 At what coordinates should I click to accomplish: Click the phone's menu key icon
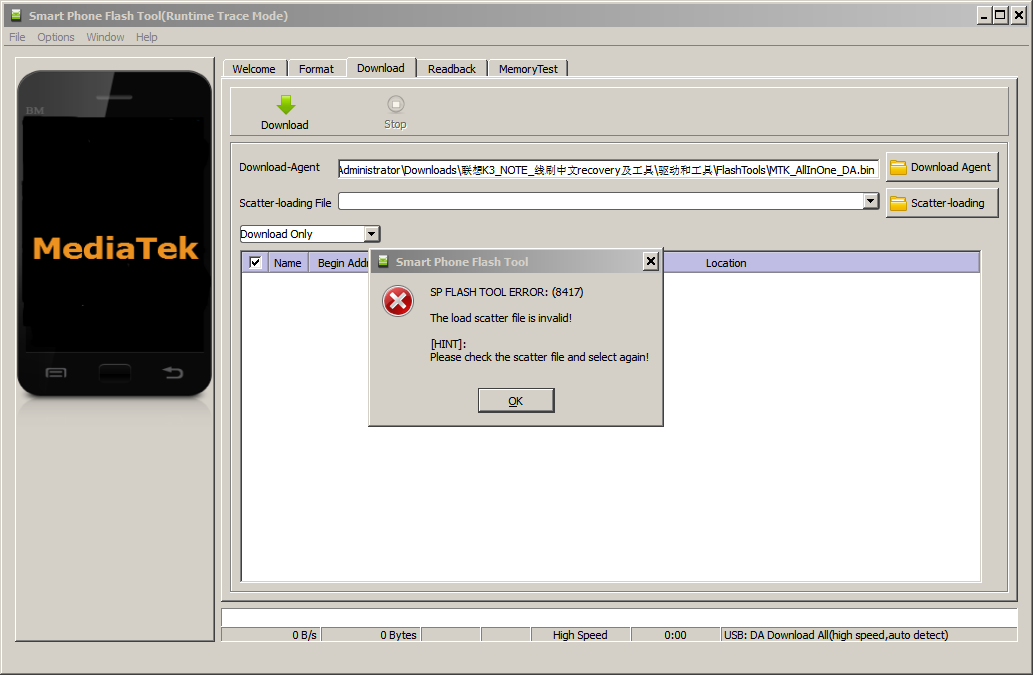(56, 373)
